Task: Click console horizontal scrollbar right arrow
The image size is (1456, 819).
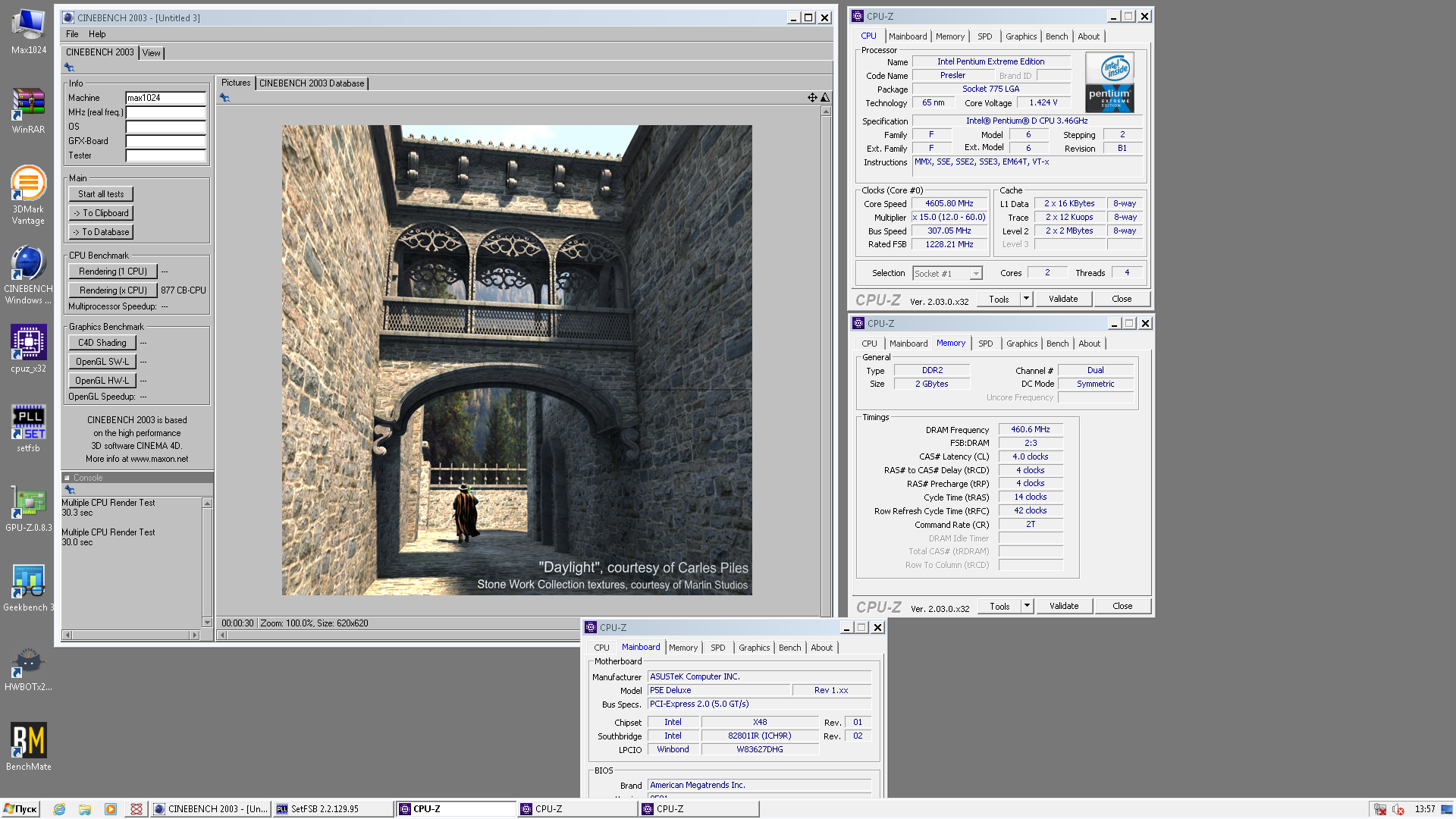Action: (195, 635)
